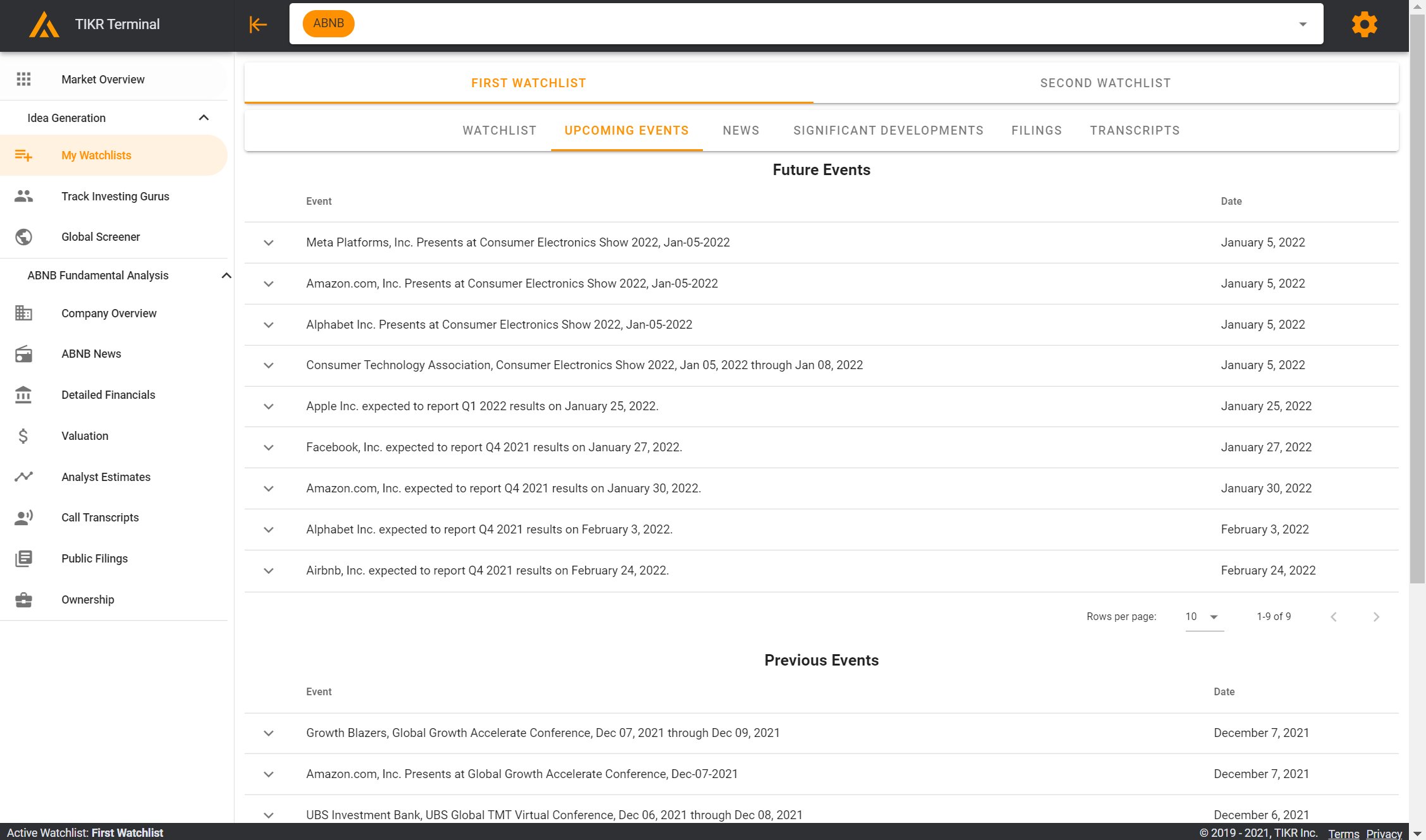
Task: Select the Upcoming Events sub-tab
Action: point(626,131)
